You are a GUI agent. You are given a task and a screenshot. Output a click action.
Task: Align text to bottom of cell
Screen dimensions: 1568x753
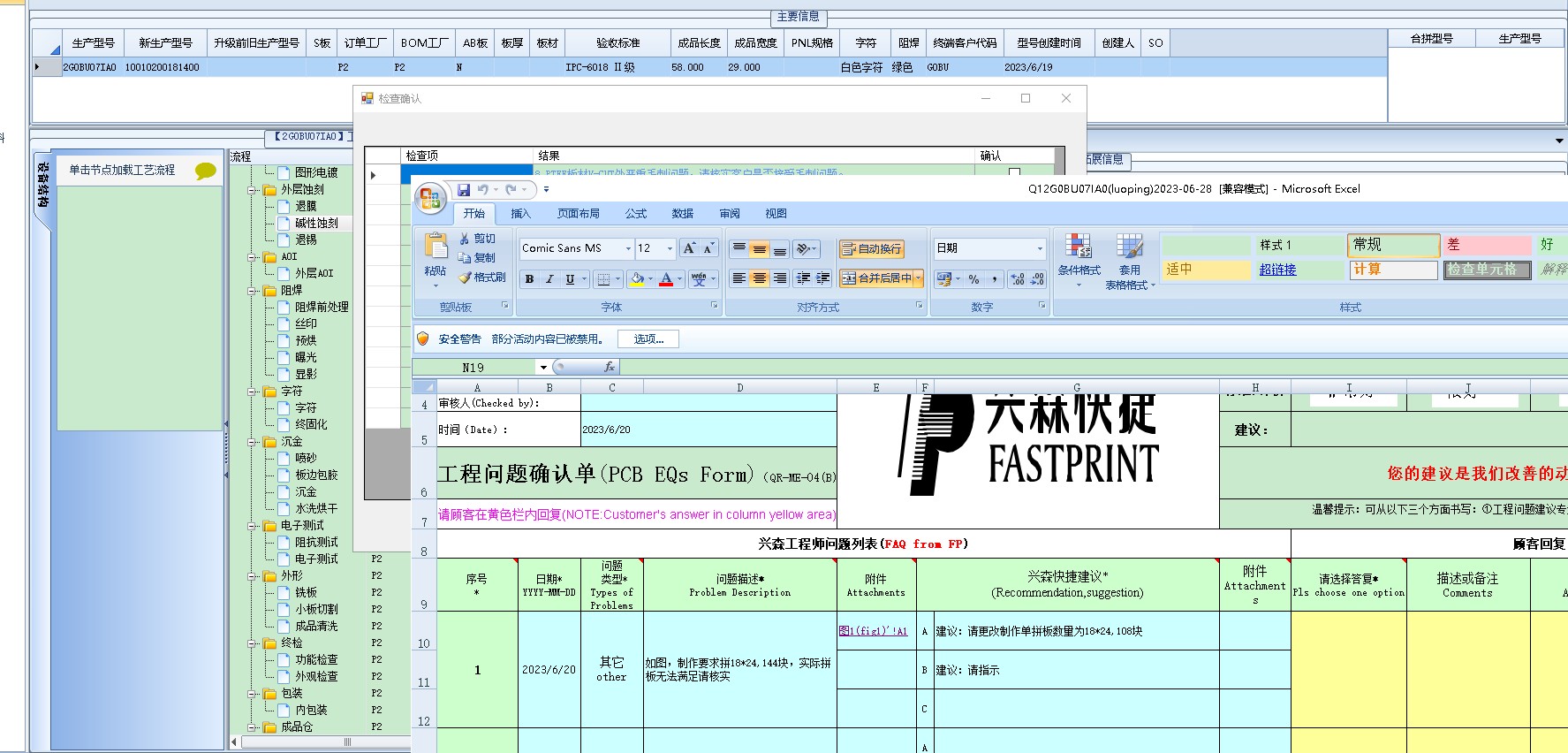[x=780, y=249]
